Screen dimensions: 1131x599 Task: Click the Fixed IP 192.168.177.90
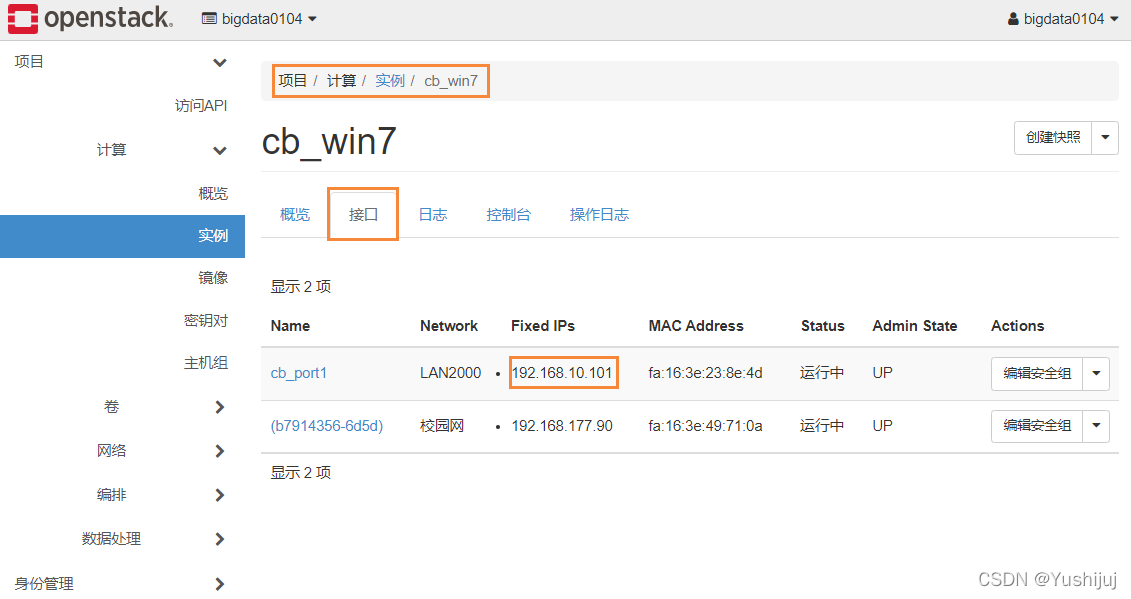(x=562, y=426)
